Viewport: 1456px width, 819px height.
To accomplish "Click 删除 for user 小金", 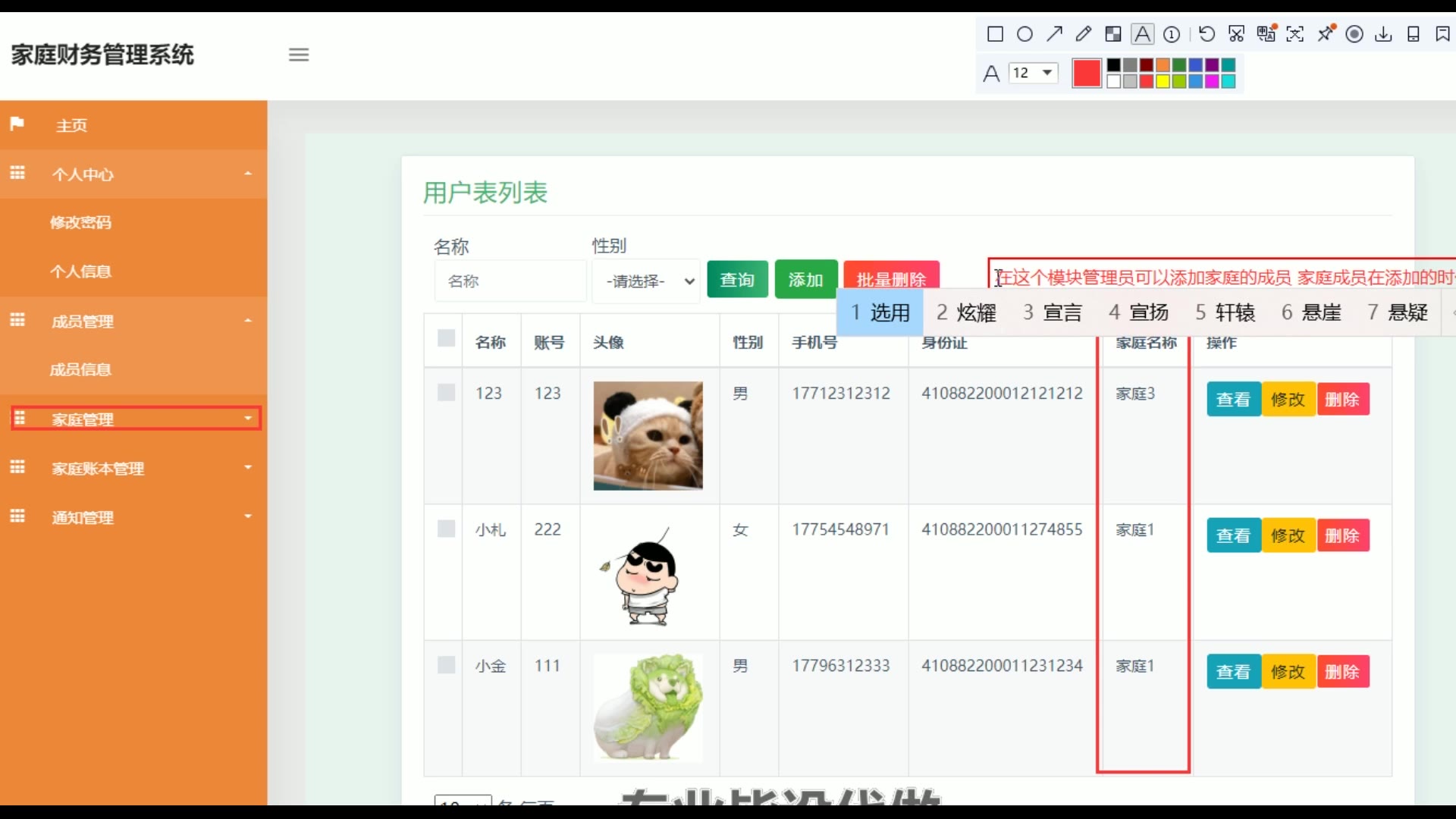I will pos(1342,671).
